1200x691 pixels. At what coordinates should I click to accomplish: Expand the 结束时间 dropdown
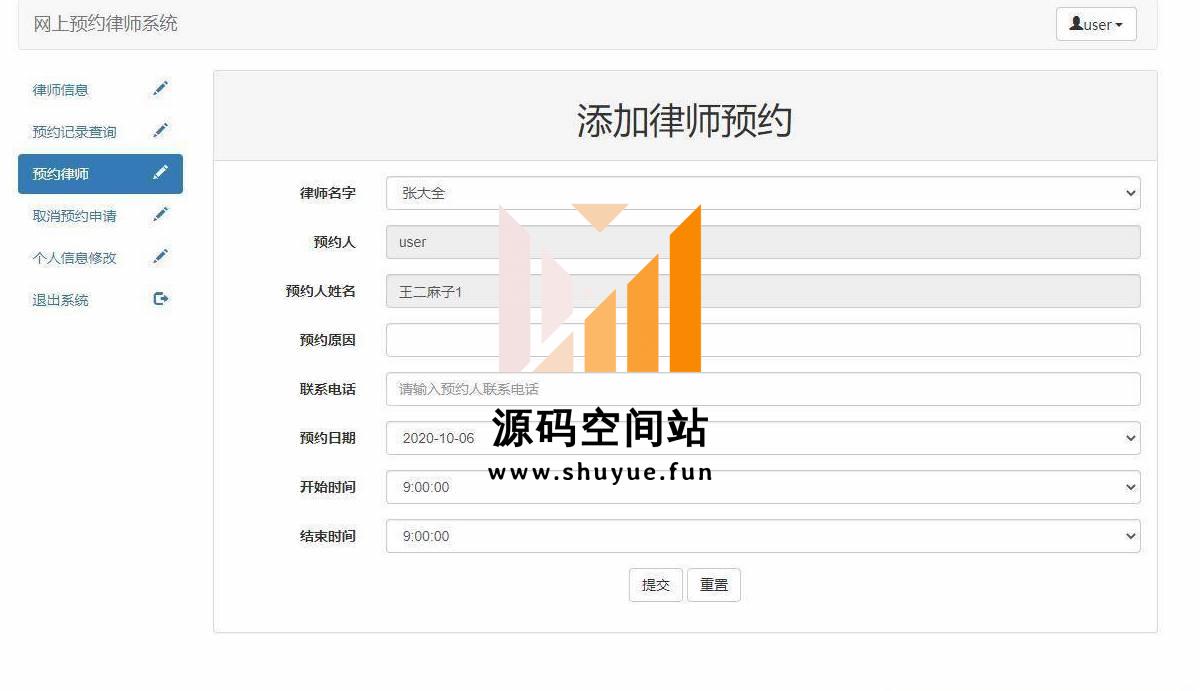(763, 536)
